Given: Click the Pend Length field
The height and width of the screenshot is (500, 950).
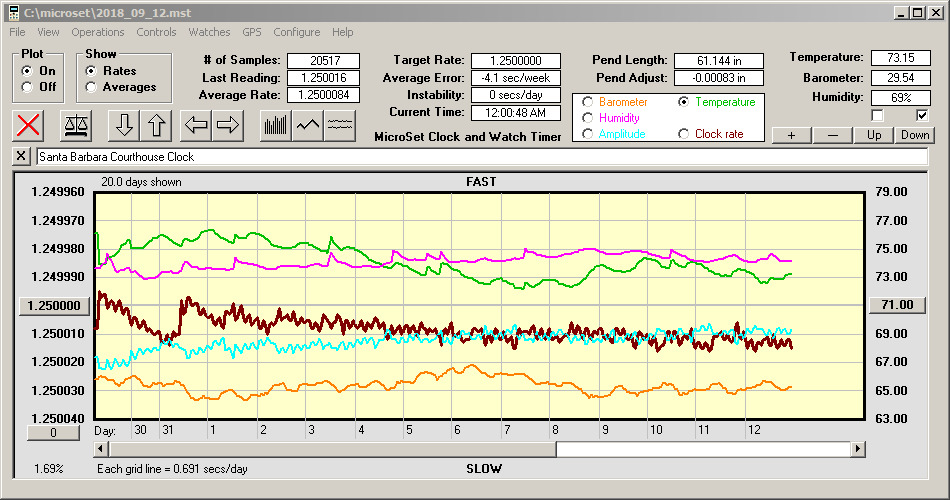Looking at the screenshot, I should tap(719, 61).
